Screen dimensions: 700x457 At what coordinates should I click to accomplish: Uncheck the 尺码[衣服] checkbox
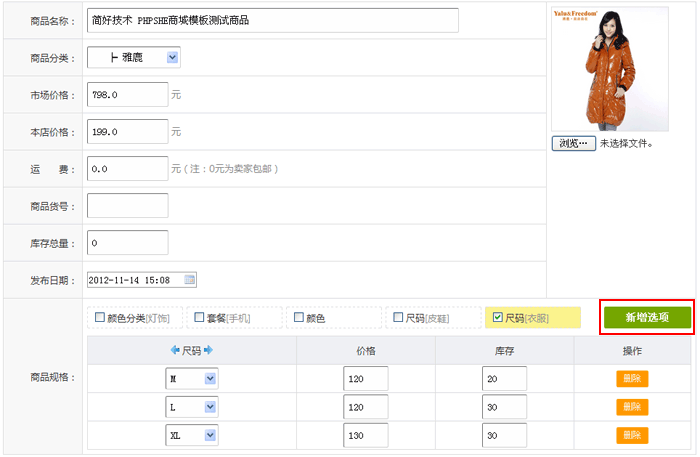(498, 318)
